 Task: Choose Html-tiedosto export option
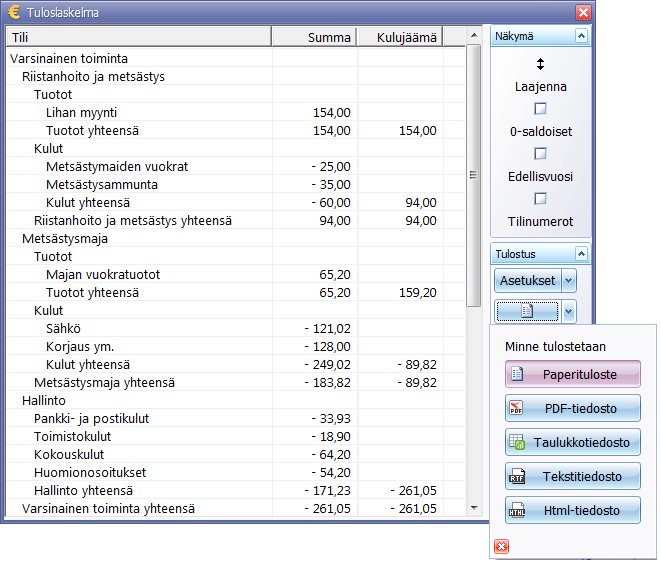(573, 510)
